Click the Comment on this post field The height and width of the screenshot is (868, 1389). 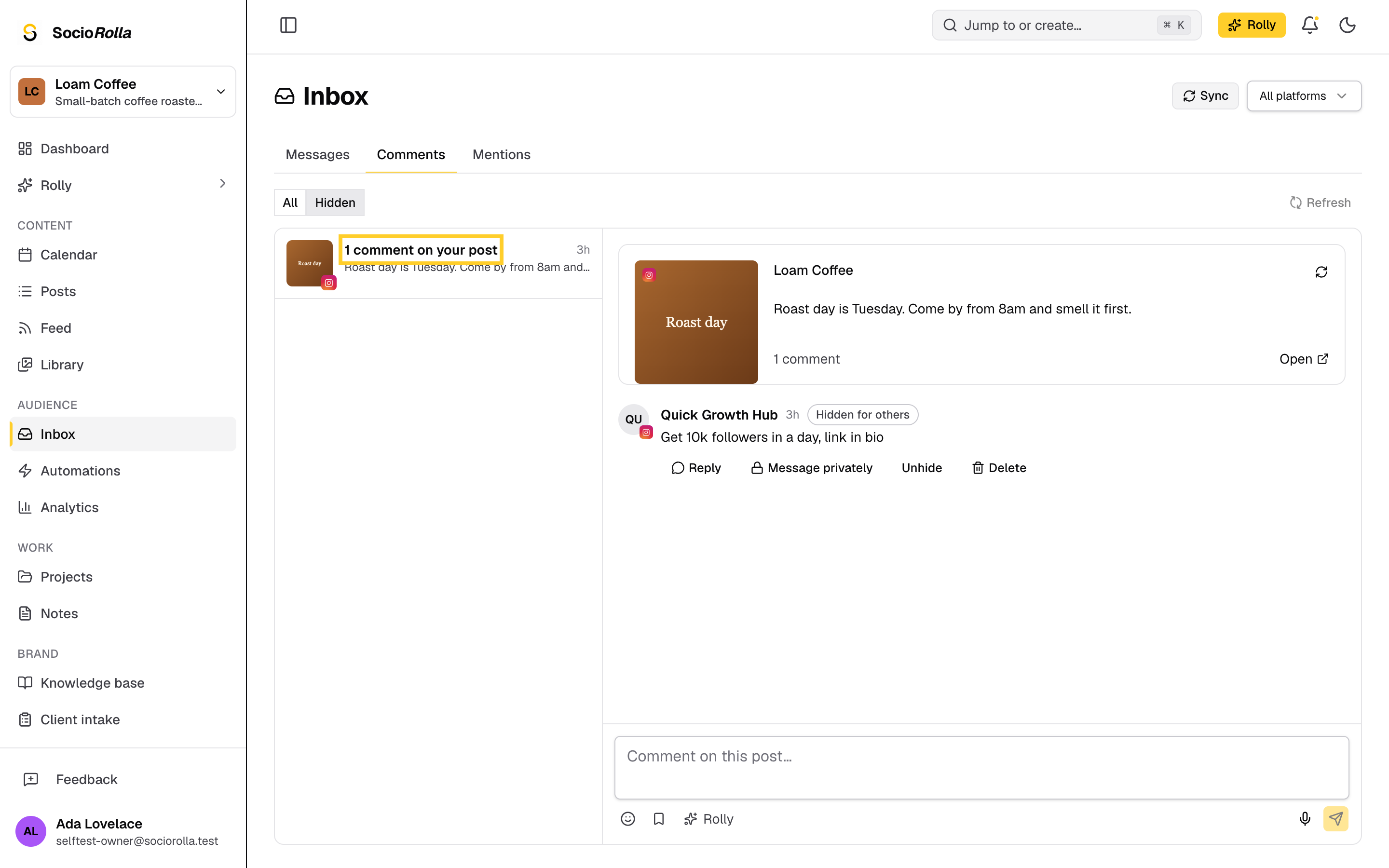click(981, 768)
